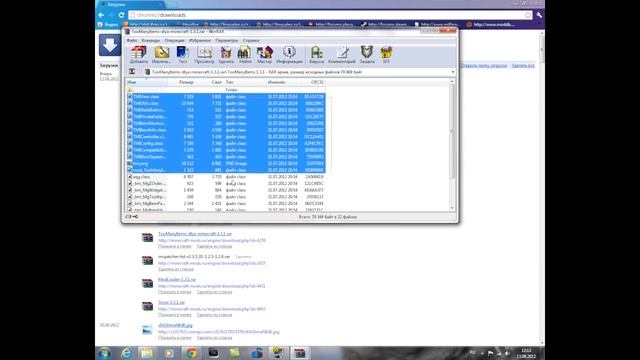Click the WinRAR Add (Добавить) toolbar icon
This screenshot has width=640, height=360.
coord(139,54)
